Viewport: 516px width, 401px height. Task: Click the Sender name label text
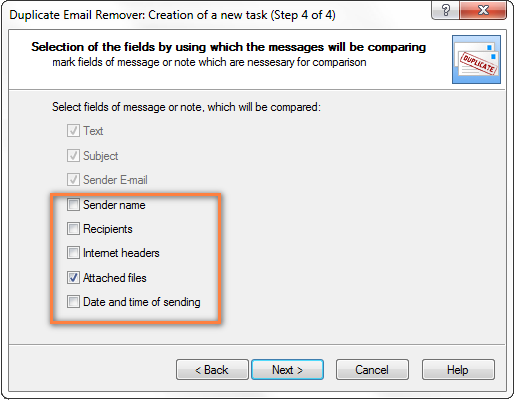point(114,205)
